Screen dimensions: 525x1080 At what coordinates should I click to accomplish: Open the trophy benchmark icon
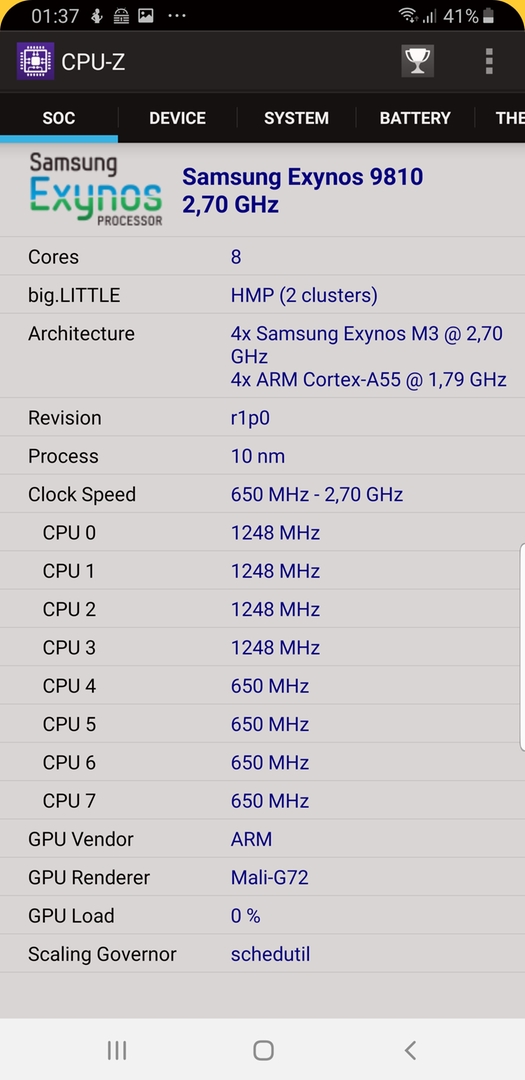(x=418, y=61)
